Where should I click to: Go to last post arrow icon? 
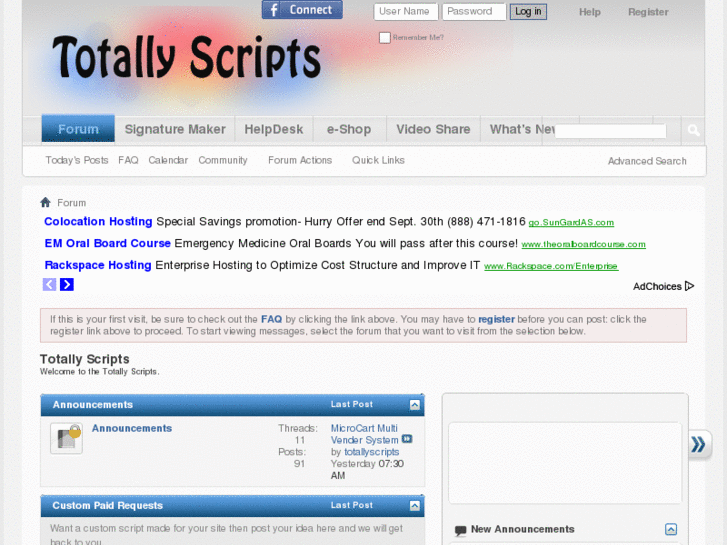tap(407, 439)
